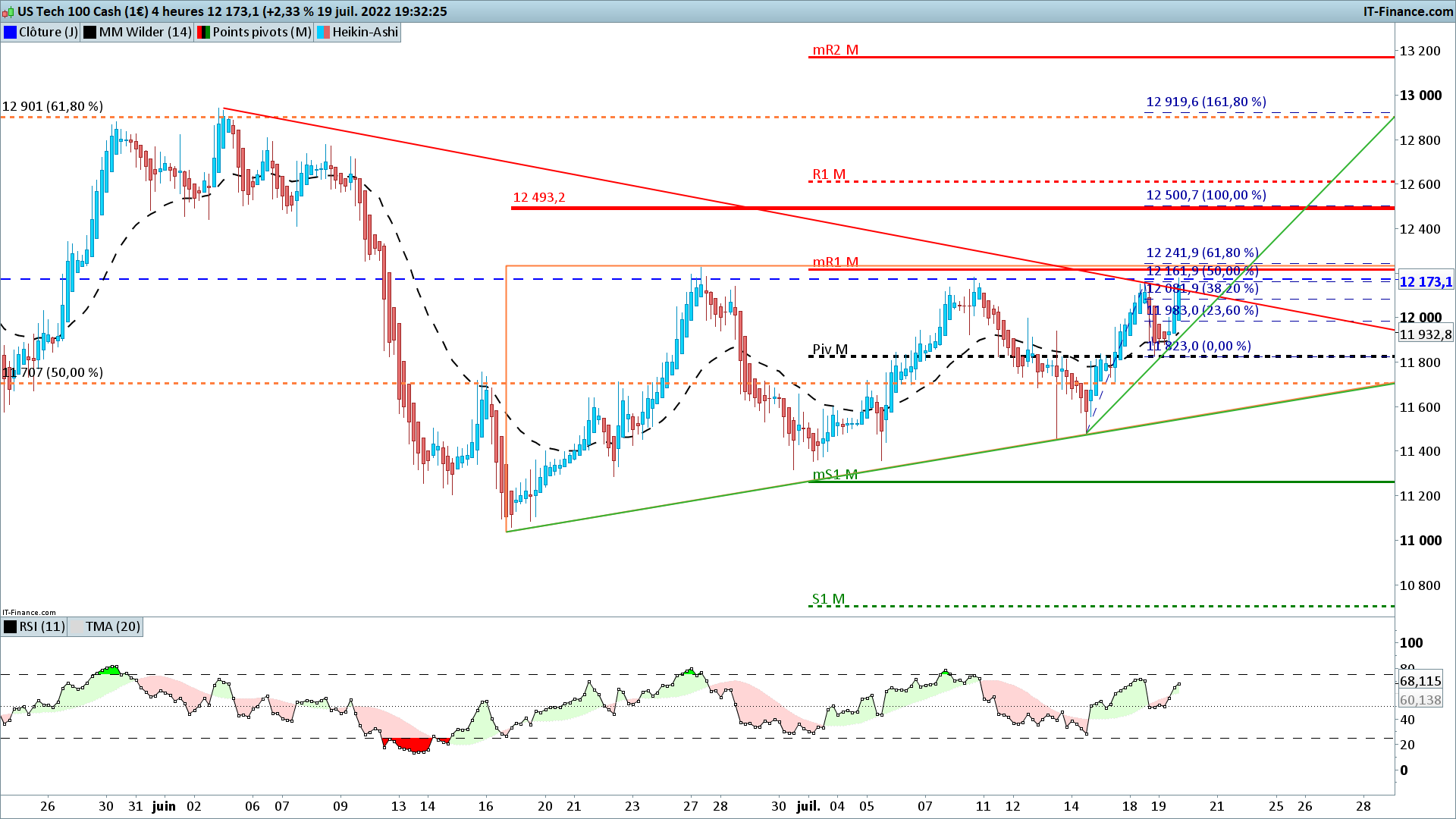Click the blue Clôture (J) color square
Viewport: 1456px width, 819px height.
pyautogui.click(x=11, y=32)
